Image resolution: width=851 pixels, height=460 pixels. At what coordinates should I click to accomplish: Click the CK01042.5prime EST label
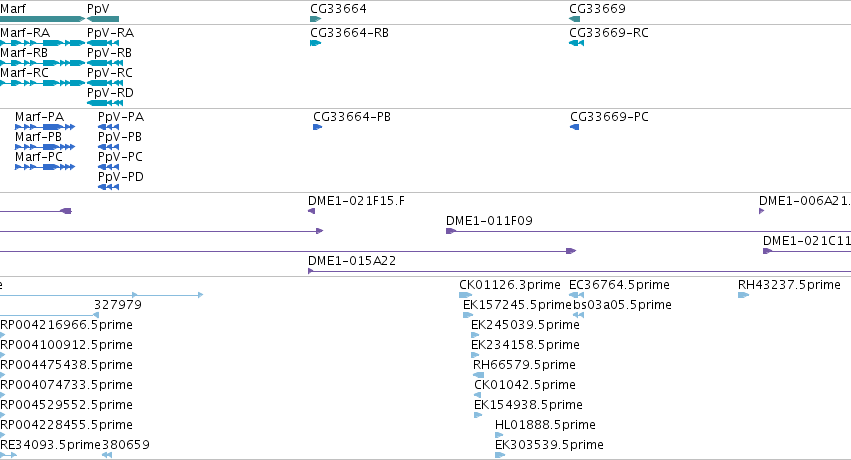click(525, 385)
